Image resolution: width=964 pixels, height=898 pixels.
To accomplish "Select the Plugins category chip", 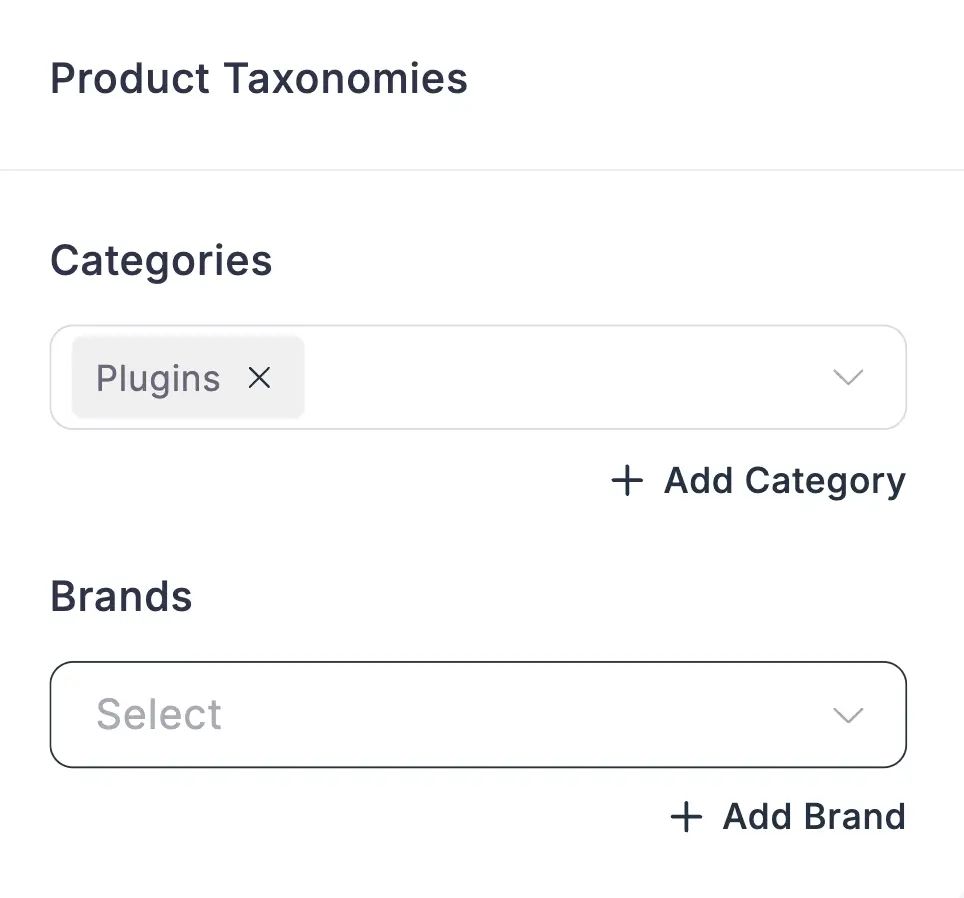I will tap(158, 378).
